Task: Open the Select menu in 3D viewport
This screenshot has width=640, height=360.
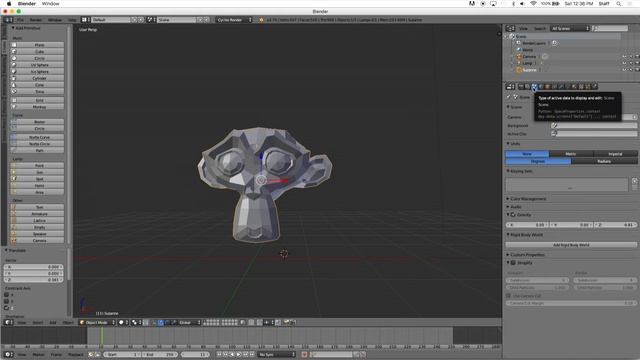Action: pyautogui.click(x=38, y=322)
